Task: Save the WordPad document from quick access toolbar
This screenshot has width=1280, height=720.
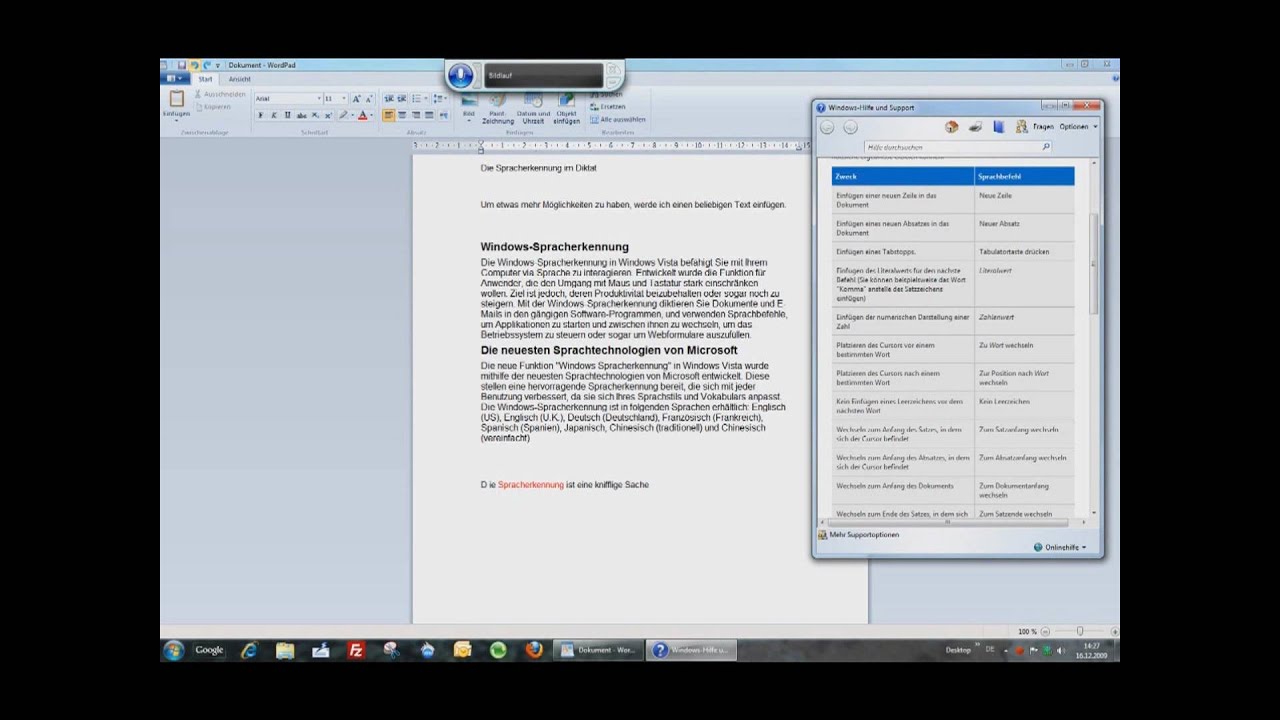Action: pos(182,65)
